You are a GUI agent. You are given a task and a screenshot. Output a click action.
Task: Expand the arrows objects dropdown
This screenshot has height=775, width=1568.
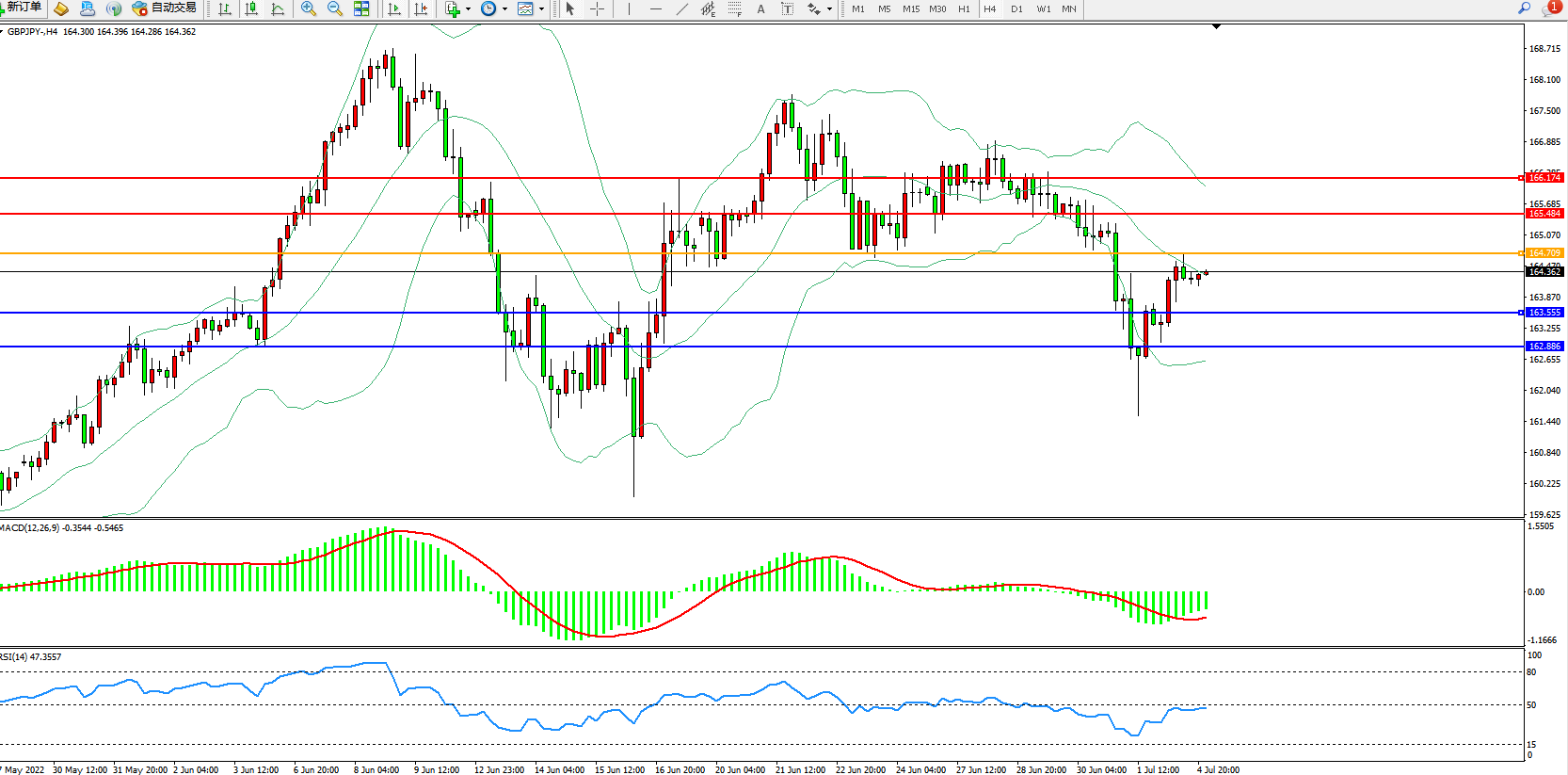tap(829, 9)
